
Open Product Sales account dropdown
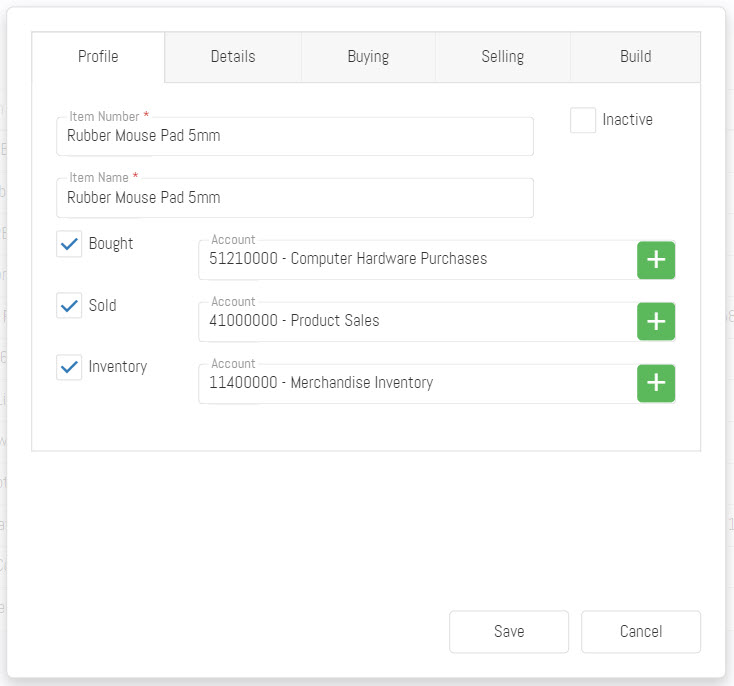click(x=417, y=322)
